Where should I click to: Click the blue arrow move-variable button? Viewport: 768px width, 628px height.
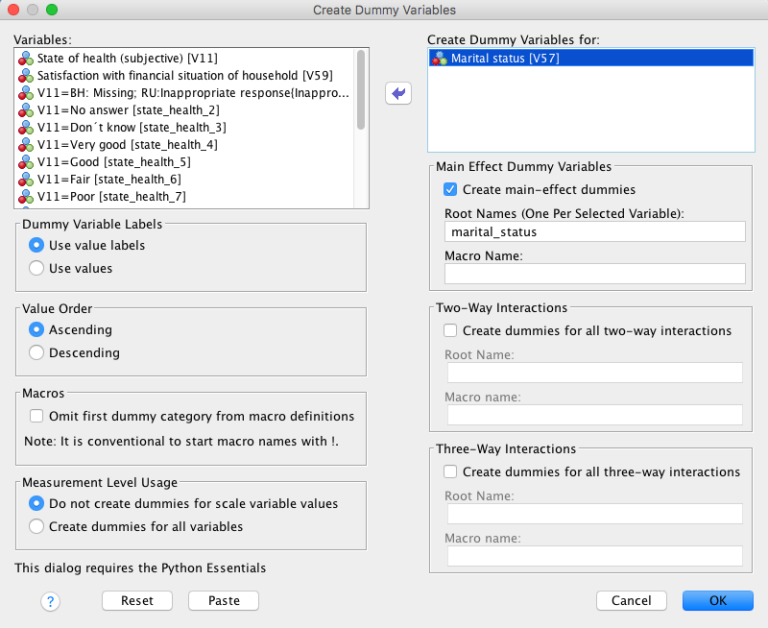(x=399, y=93)
